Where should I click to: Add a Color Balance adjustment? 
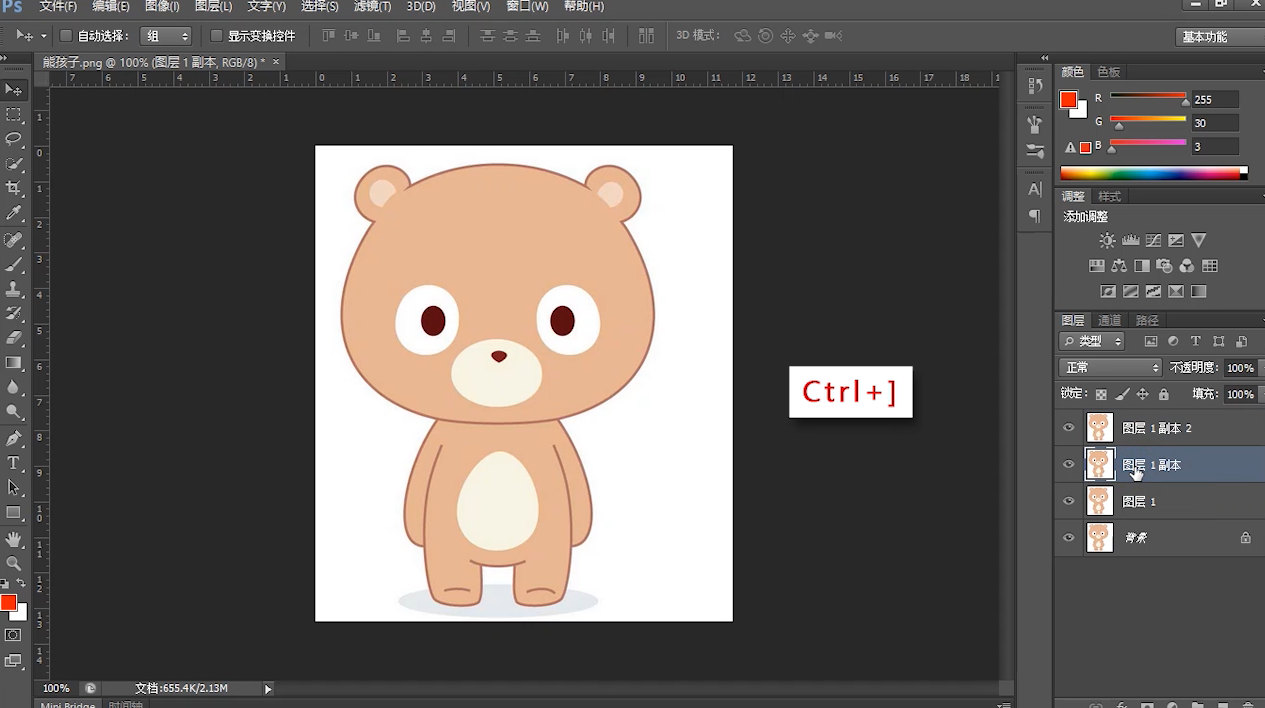point(1119,266)
